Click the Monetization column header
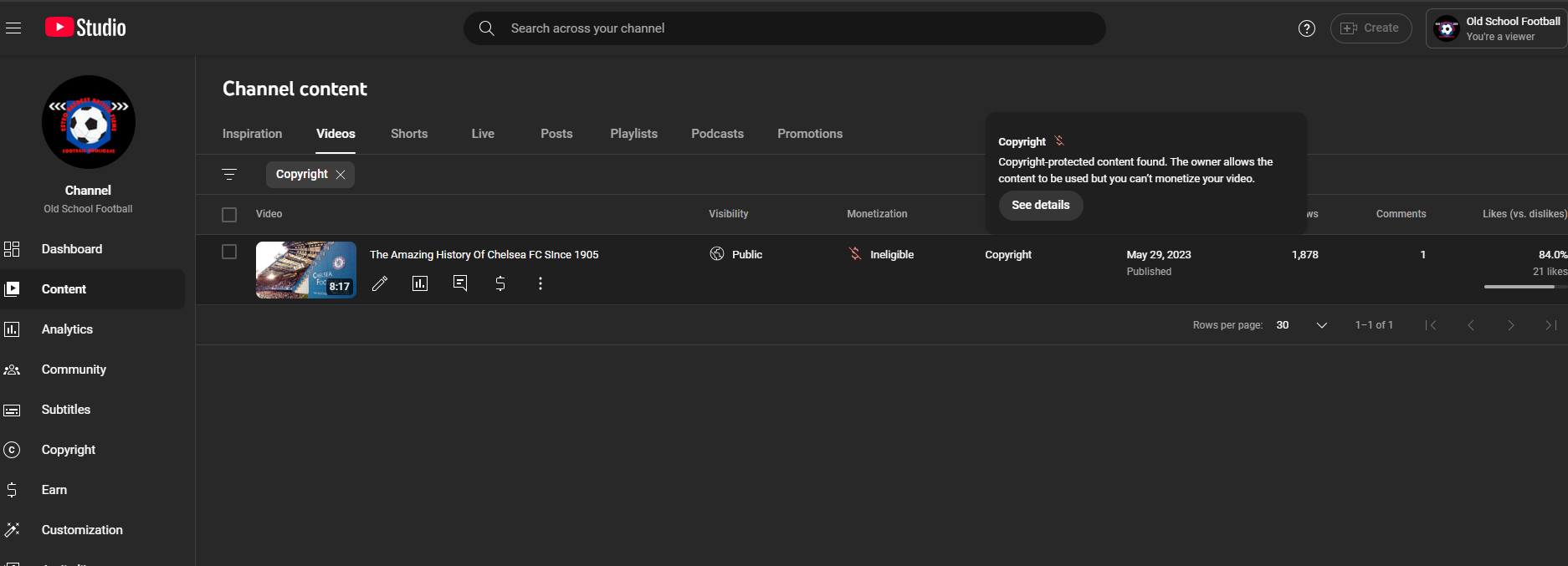 877,214
